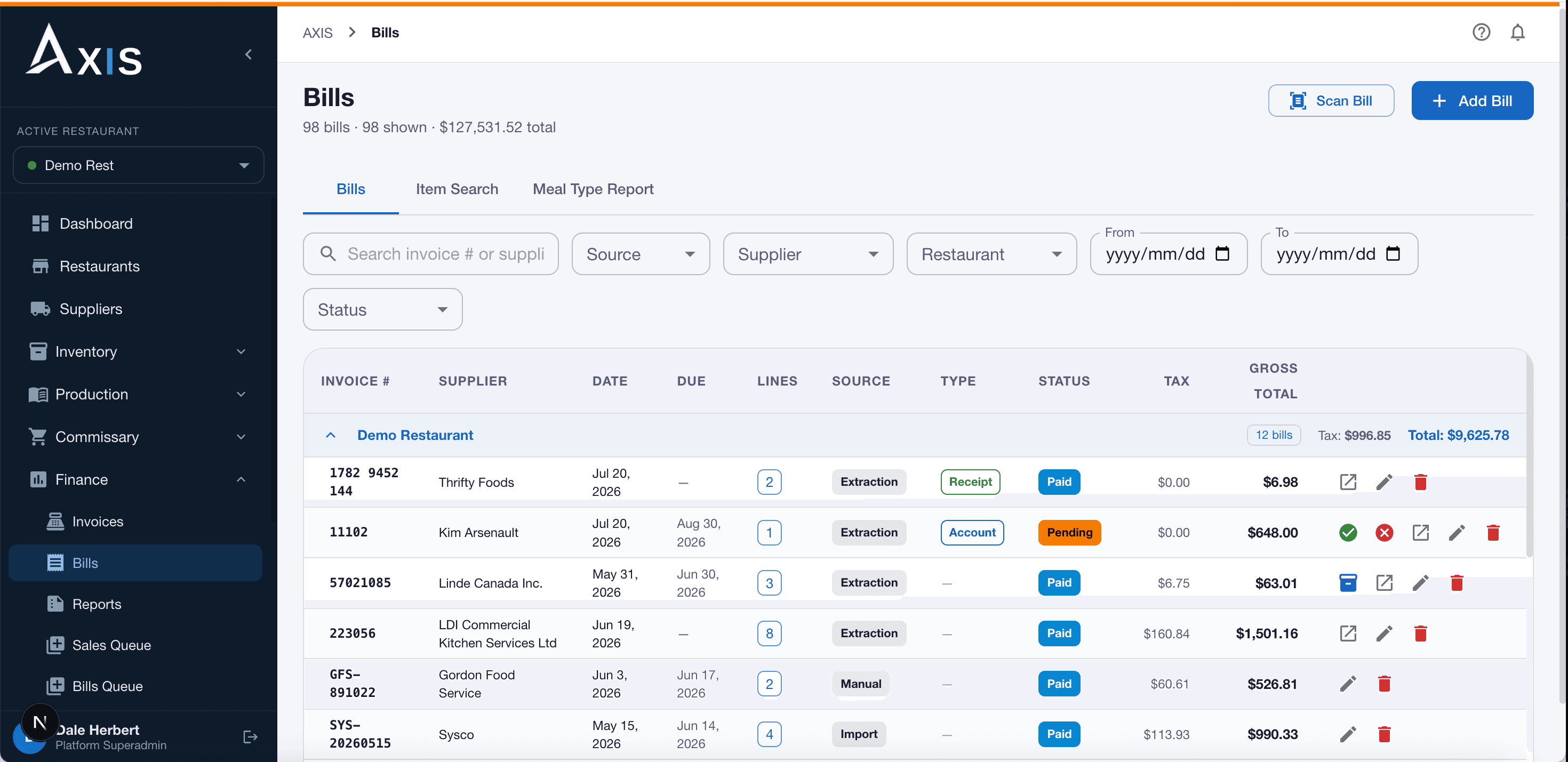This screenshot has height=762, width=1568.
Task: Collapse the sidebar with the chevron arrow
Action: (x=249, y=55)
